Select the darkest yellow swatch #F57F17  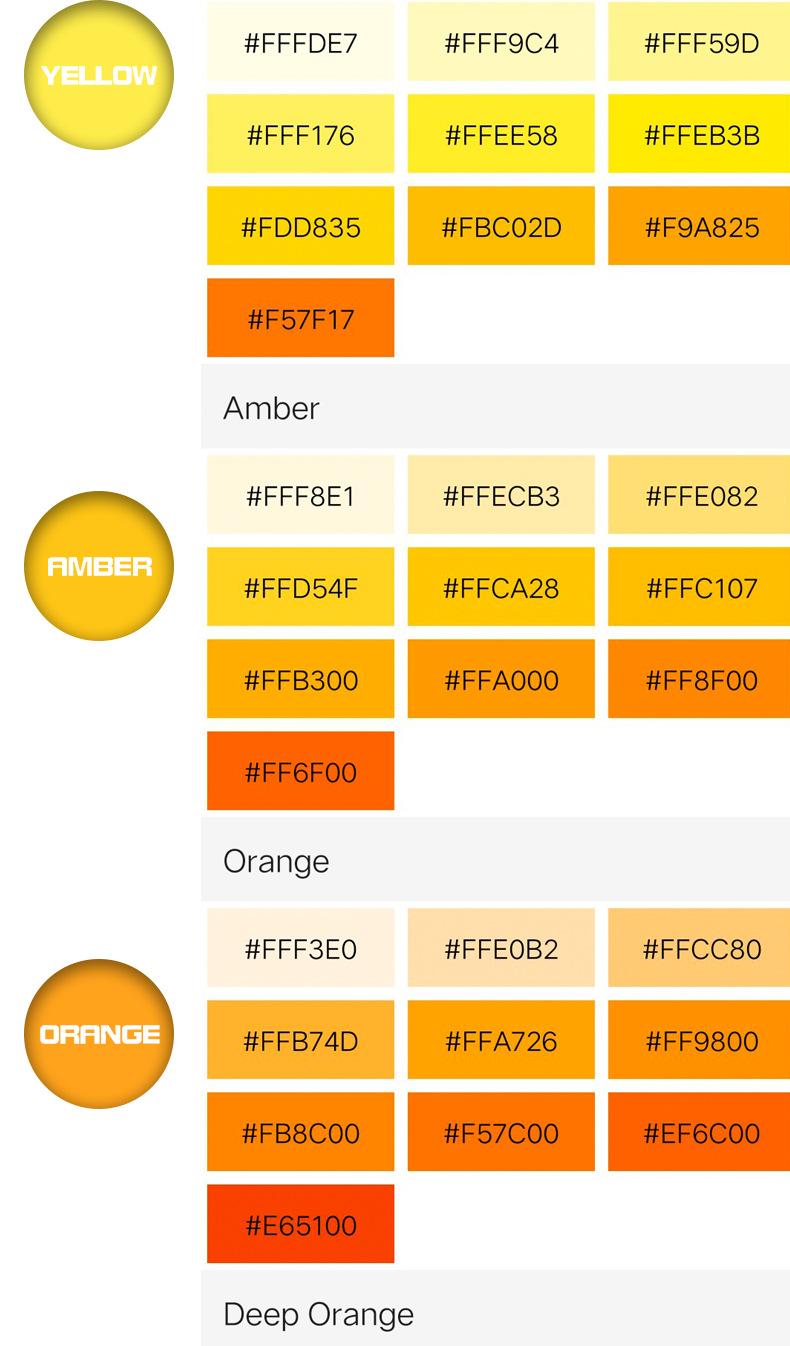pyautogui.click(x=300, y=319)
